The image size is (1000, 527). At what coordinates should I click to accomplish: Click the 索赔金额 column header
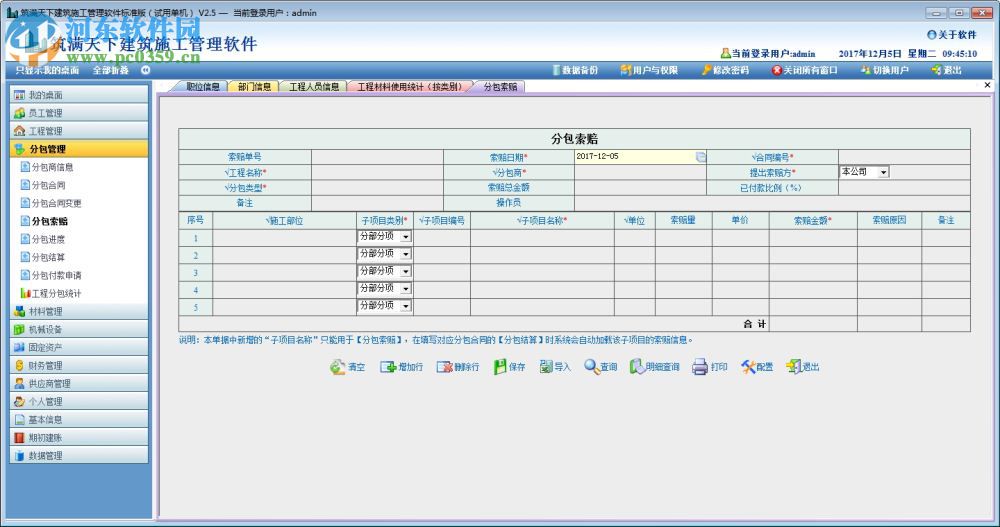(812, 221)
